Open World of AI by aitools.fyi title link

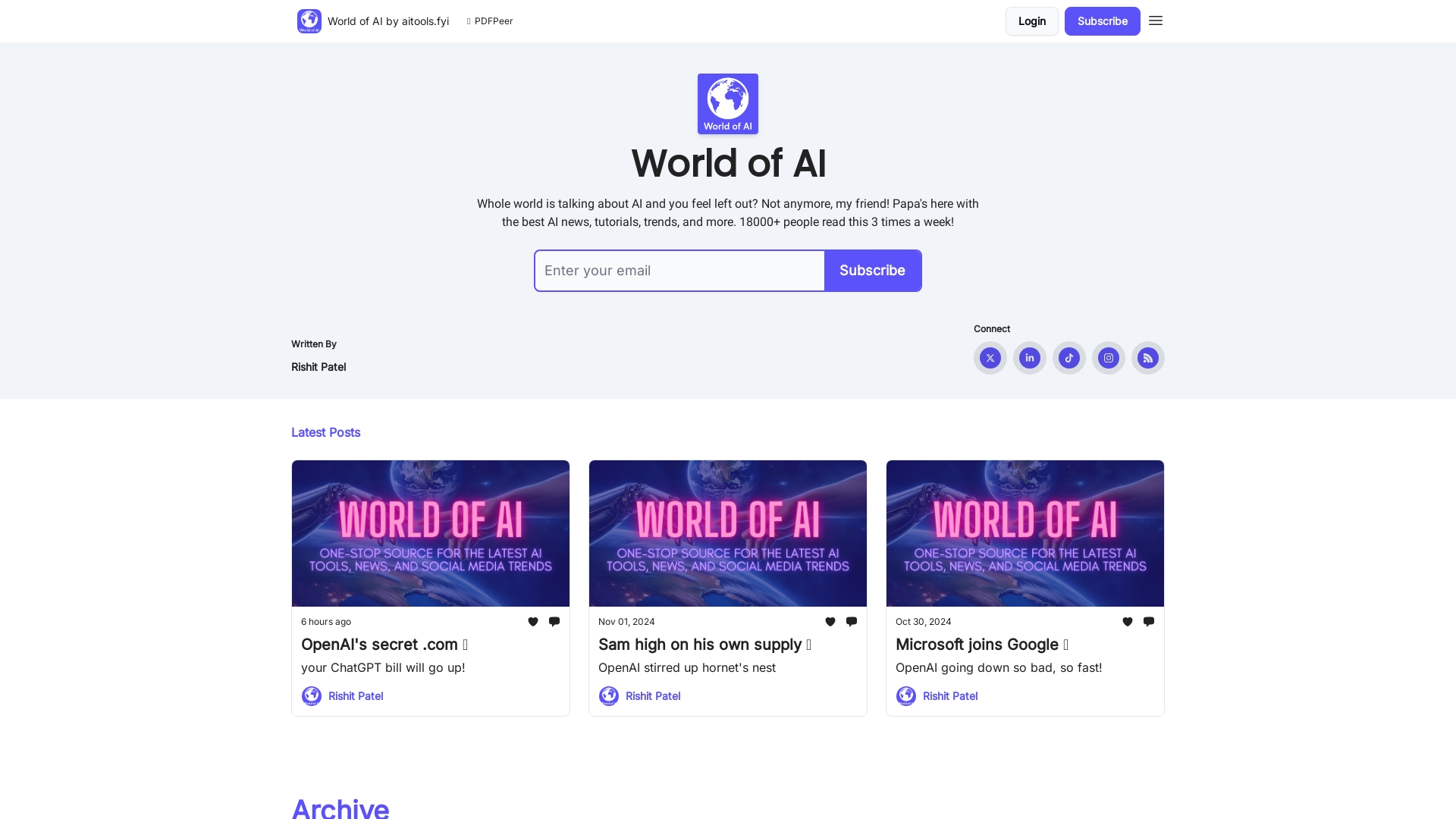(388, 21)
